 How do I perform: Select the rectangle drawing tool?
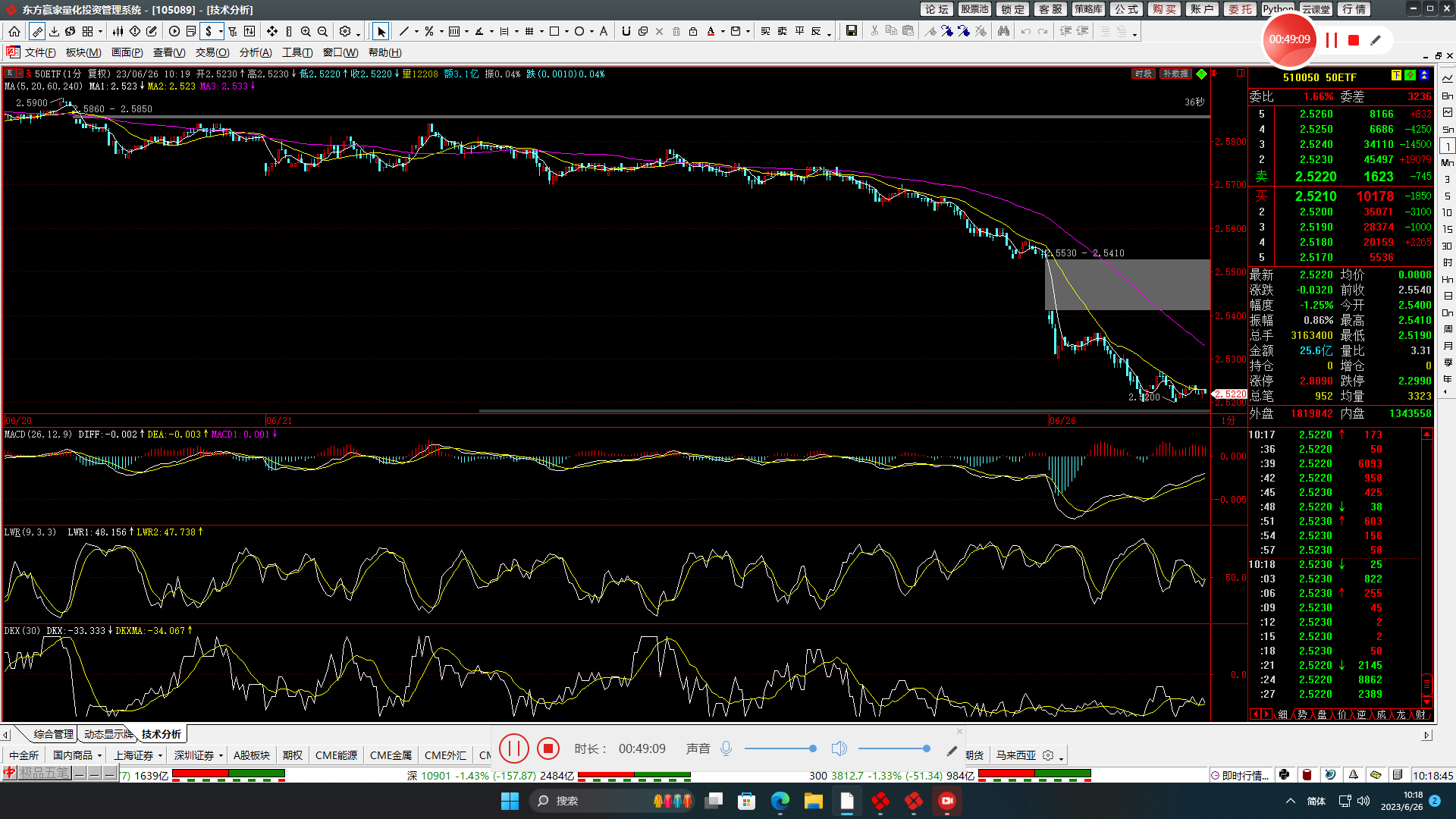[x=554, y=31]
